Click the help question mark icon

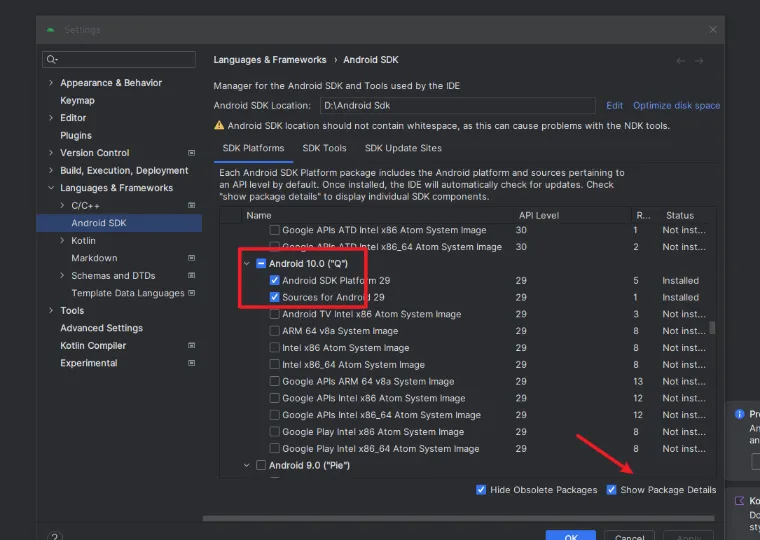[x=55, y=536]
